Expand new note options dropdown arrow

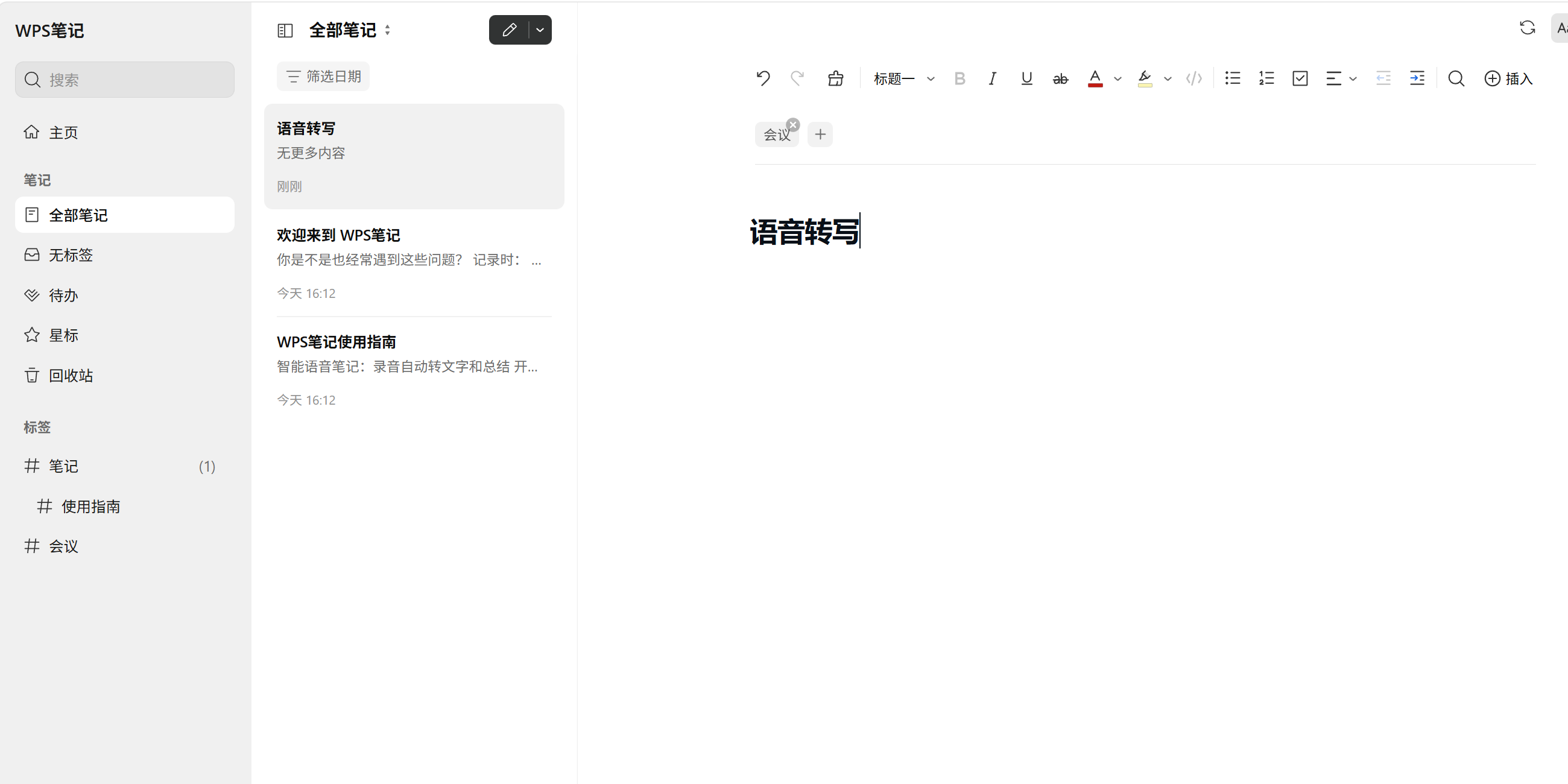tap(540, 30)
